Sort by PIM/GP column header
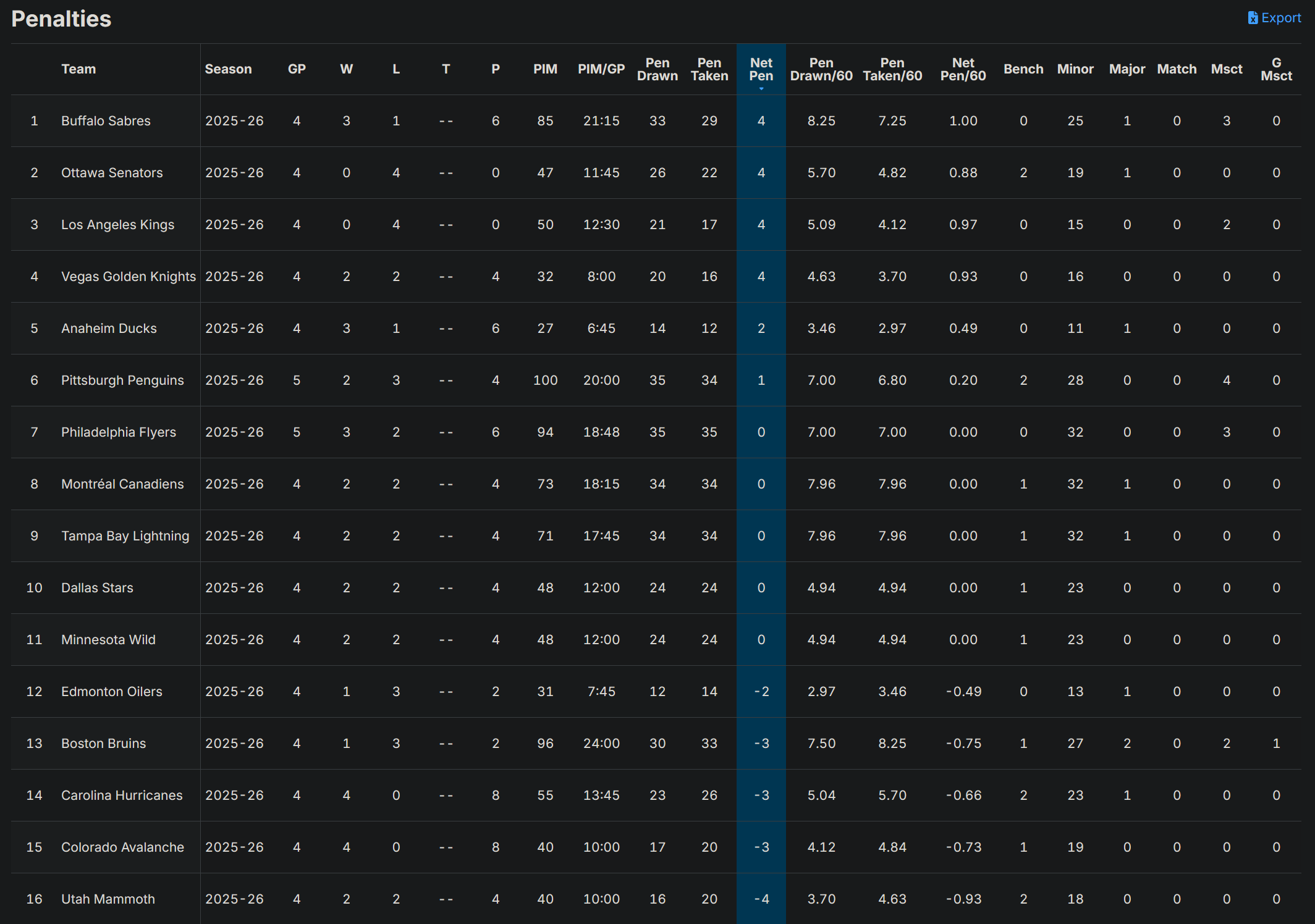The width and height of the screenshot is (1315, 924). tap(601, 69)
